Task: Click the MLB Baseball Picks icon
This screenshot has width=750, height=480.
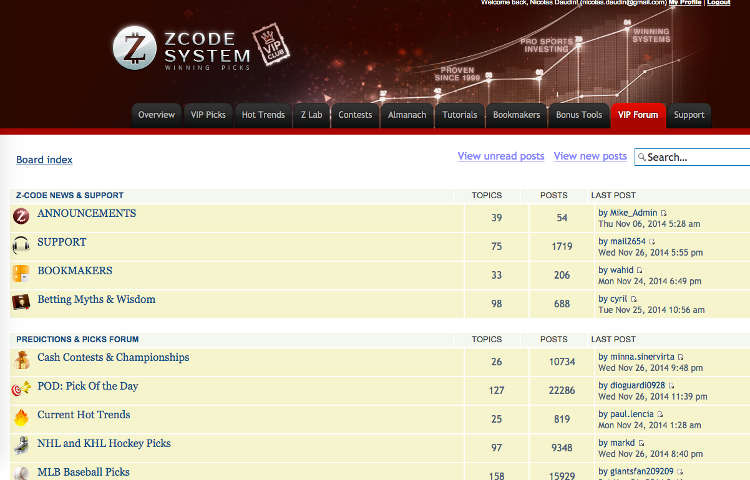Action: tap(21, 473)
